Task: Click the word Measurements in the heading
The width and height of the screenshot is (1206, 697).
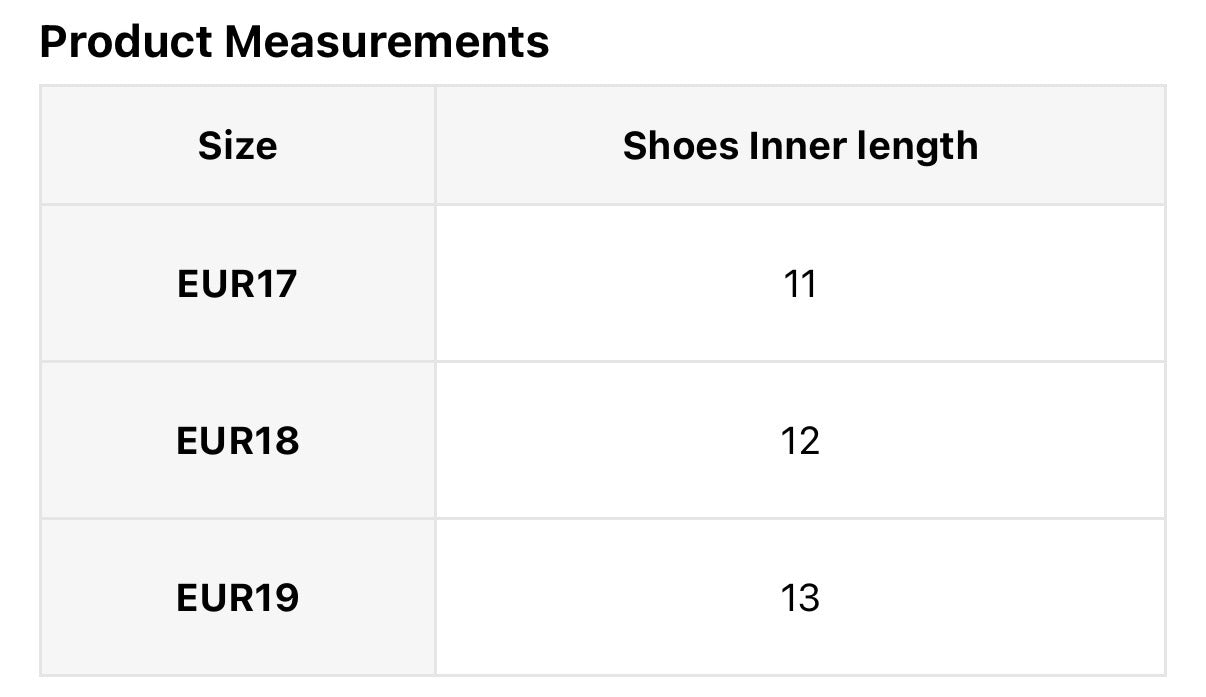Action: click(x=387, y=42)
